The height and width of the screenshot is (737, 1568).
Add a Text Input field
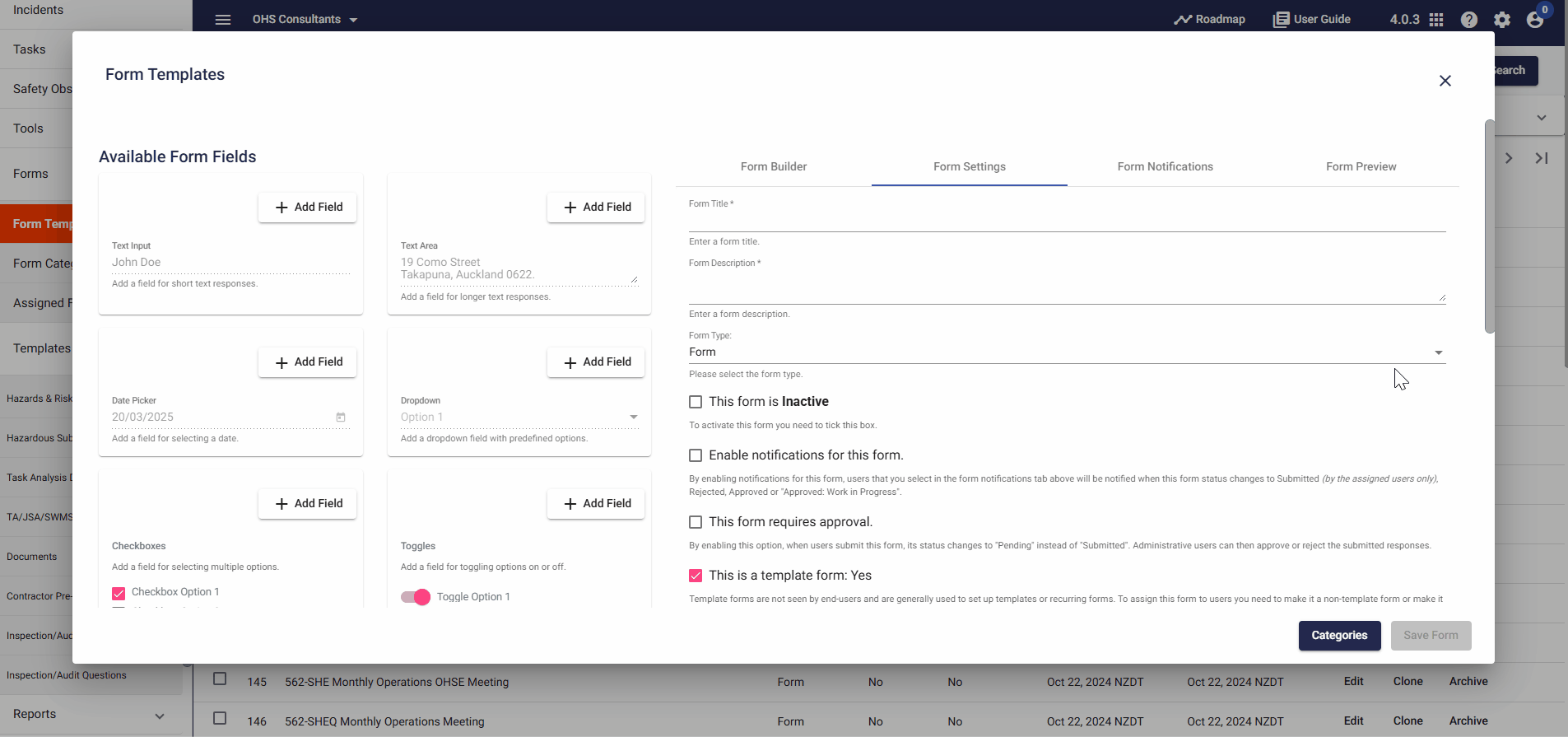click(308, 208)
